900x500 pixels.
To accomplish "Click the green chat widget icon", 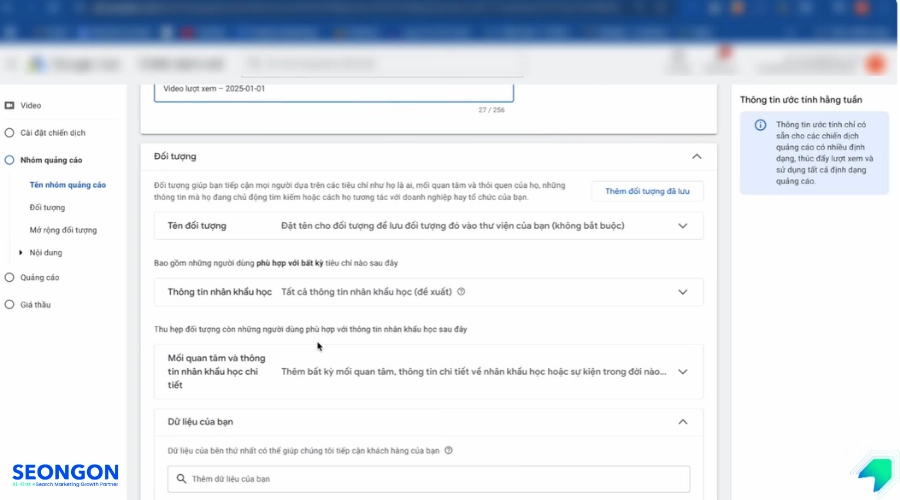I will [875, 474].
